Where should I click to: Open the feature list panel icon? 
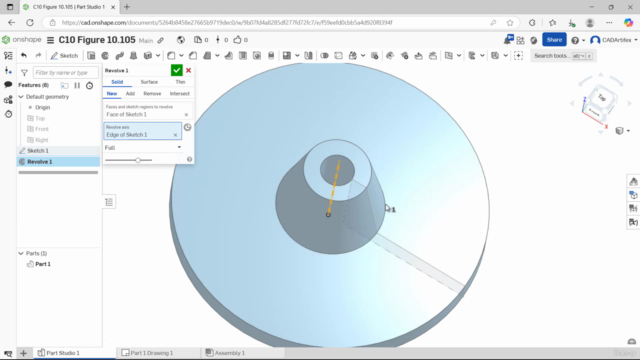pos(8,56)
